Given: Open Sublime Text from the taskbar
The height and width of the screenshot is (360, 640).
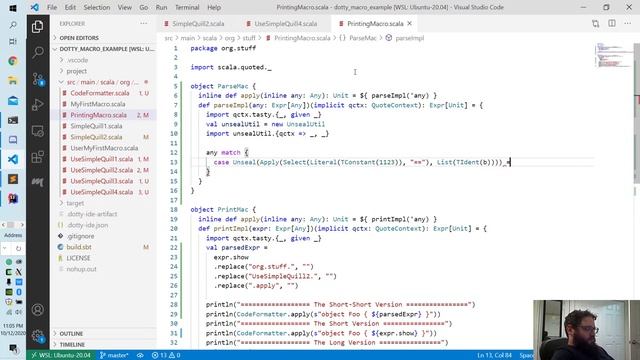Looking at the screenshot, I should click(13, 179).
